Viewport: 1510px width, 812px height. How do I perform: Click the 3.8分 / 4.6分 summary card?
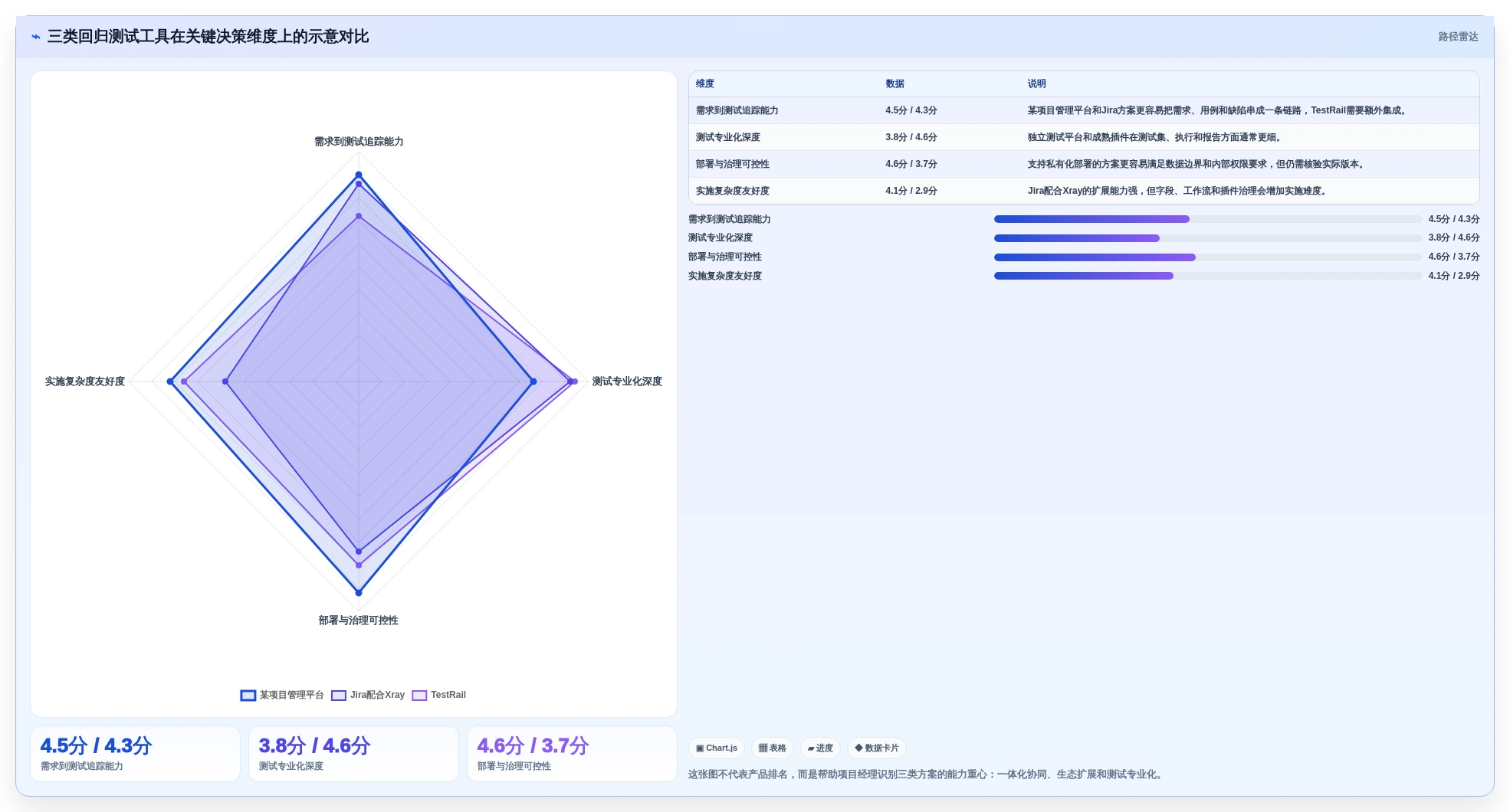(353, 754)
